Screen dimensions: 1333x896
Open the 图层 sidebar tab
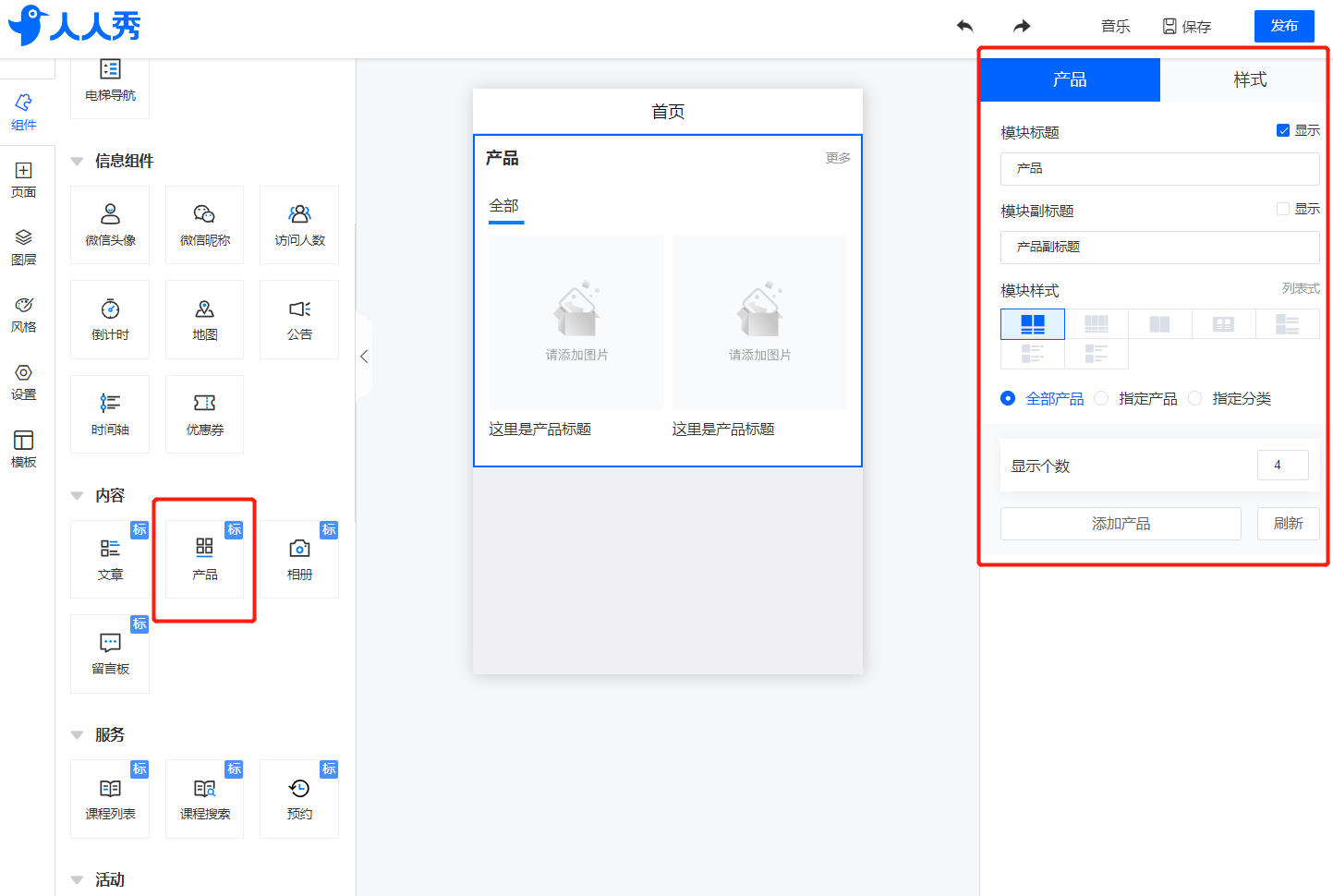[x=24, y=248]
